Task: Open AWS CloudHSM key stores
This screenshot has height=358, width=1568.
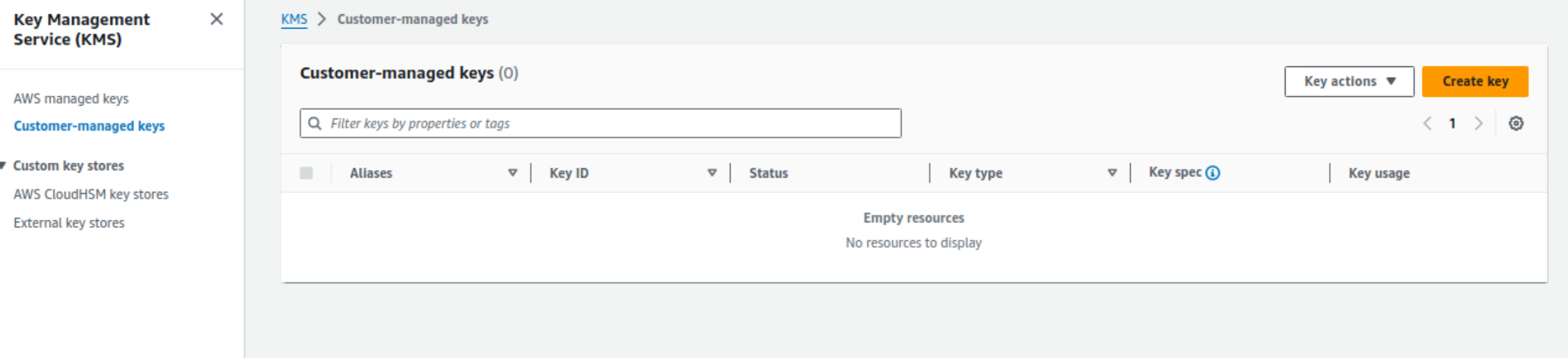Action: pos(91,194)
